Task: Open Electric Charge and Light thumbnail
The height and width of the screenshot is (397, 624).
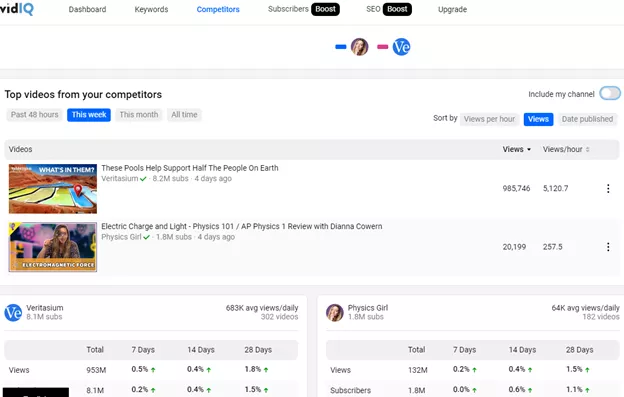Action: click(53, 247)
